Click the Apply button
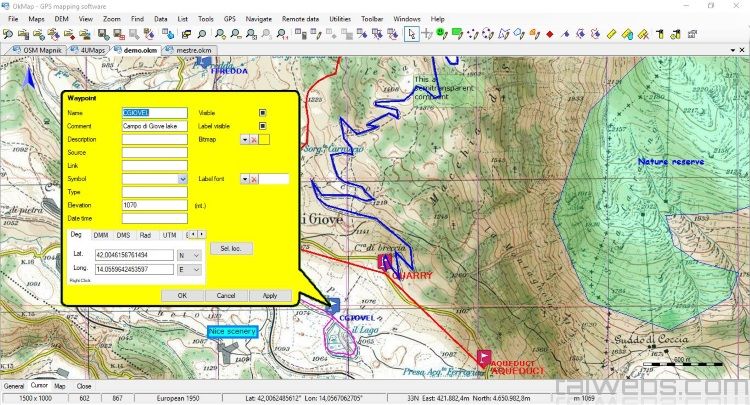This screenshot has height=405, width=750. point(270,296)
